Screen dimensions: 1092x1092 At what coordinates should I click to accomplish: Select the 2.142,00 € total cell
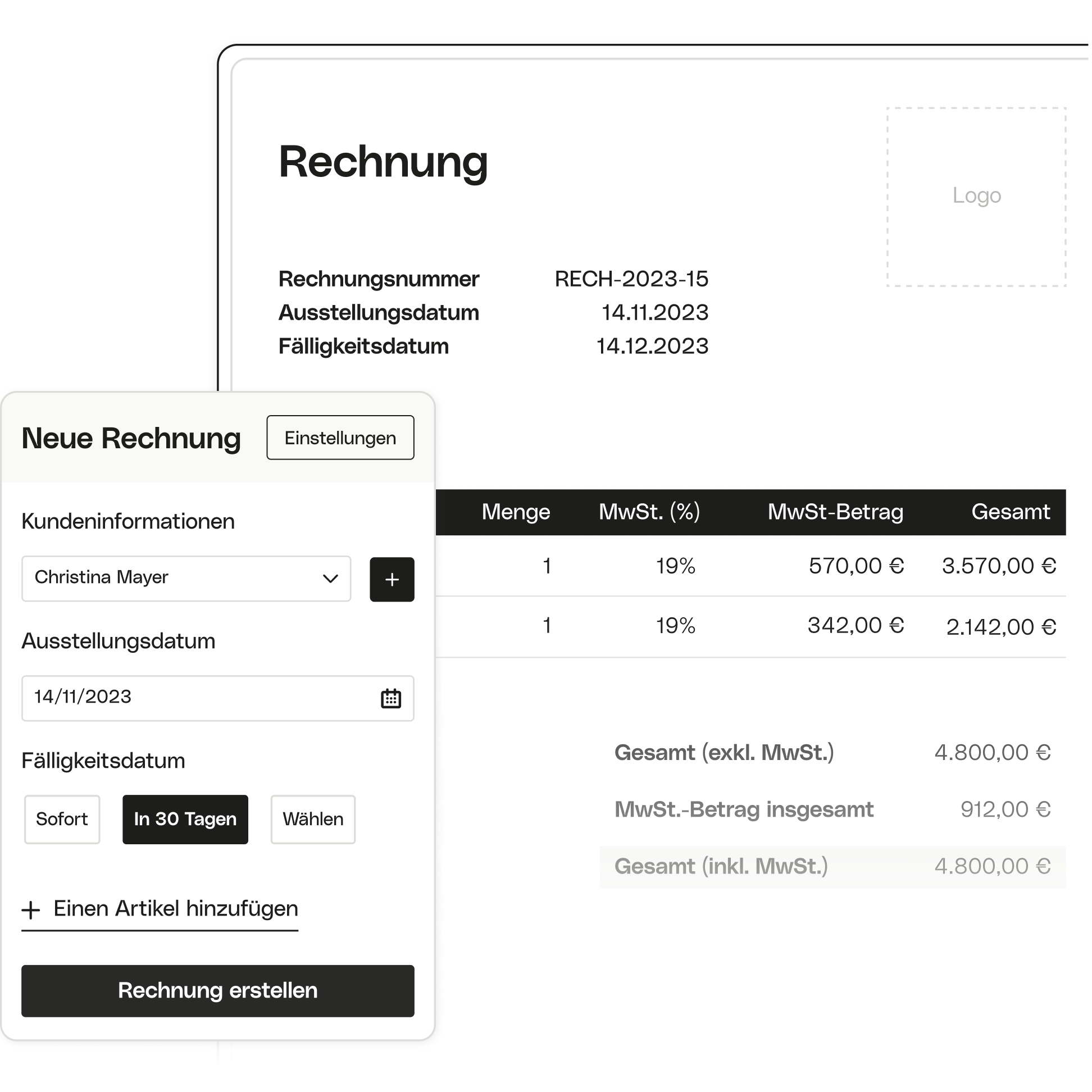(x=1001, y=626)
